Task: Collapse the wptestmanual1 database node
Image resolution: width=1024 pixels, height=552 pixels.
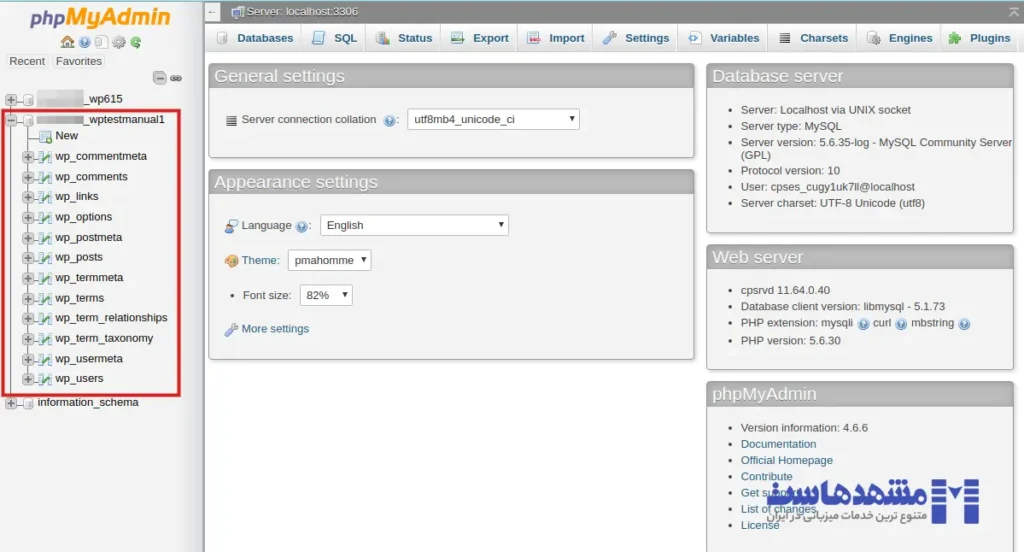Action: pyautogui.click(x=11, y=120)
